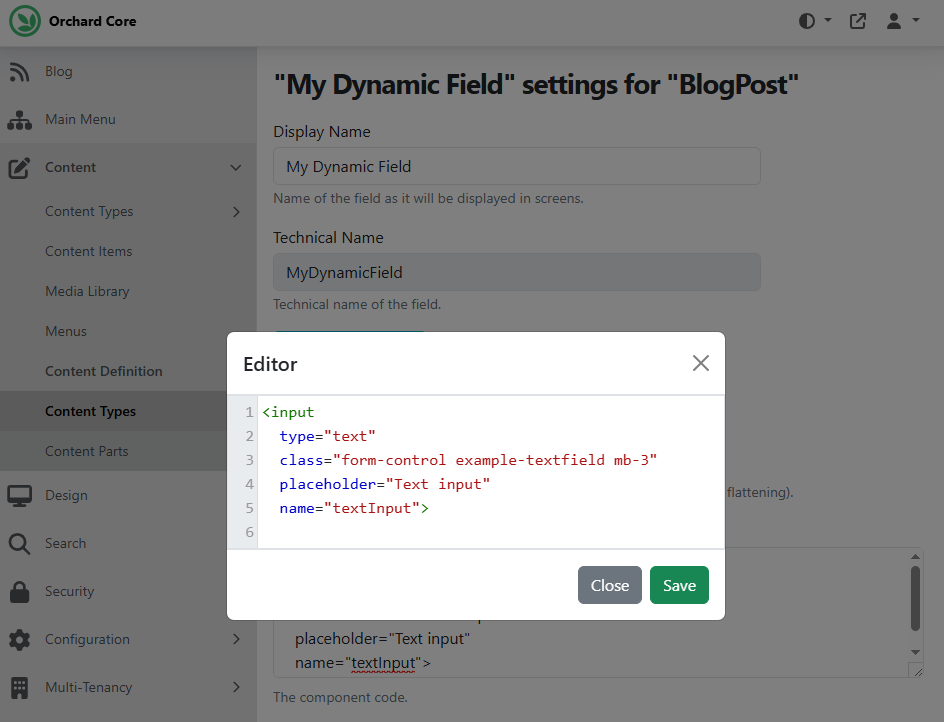Click code line 1 "<input"

tap(288, 412)
